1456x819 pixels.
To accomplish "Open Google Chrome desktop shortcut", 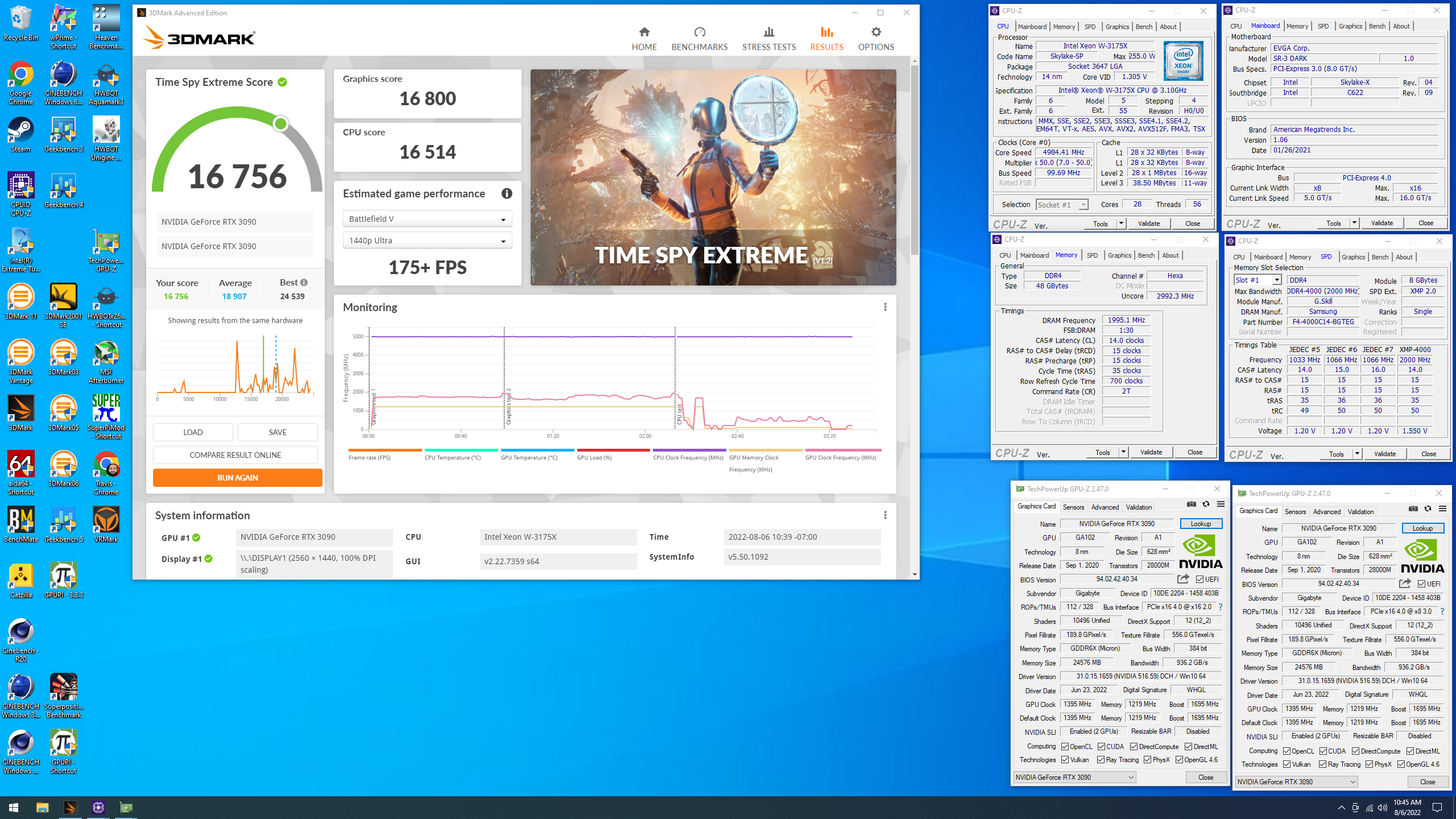I will [21, 84].
